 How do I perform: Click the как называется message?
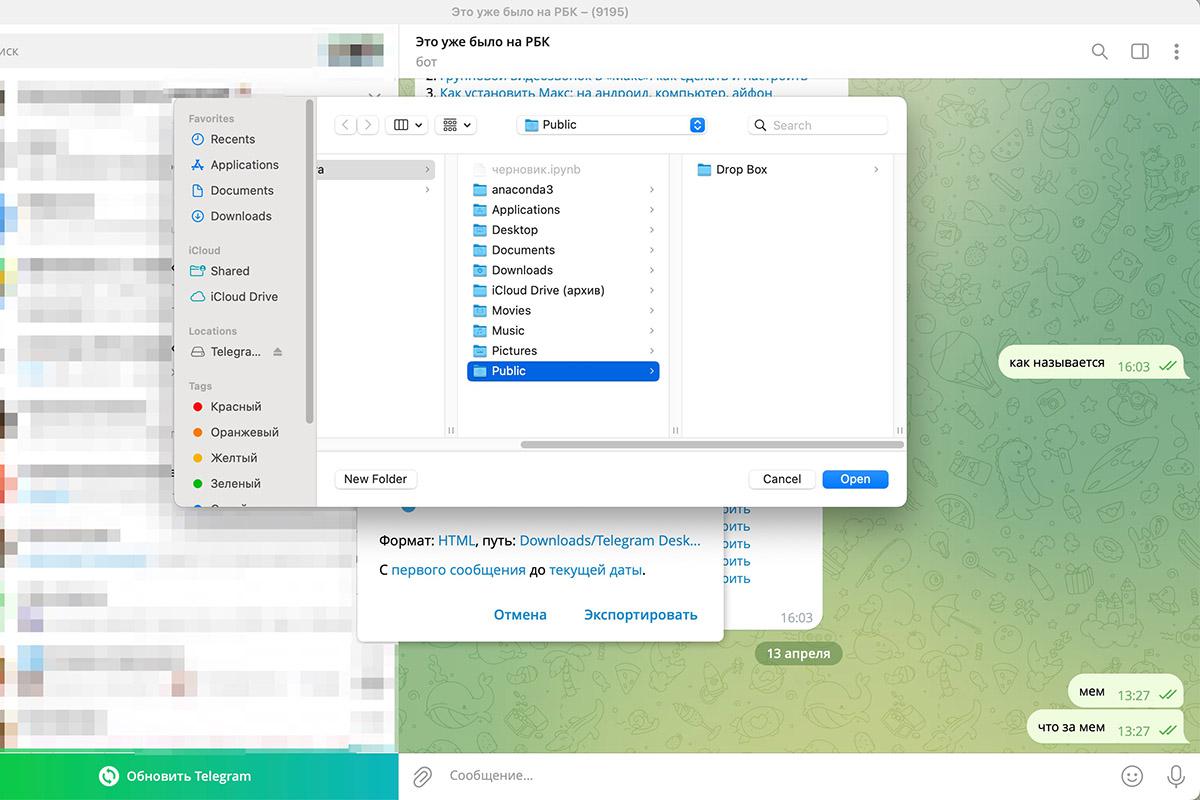click(x=1092, y=364)
